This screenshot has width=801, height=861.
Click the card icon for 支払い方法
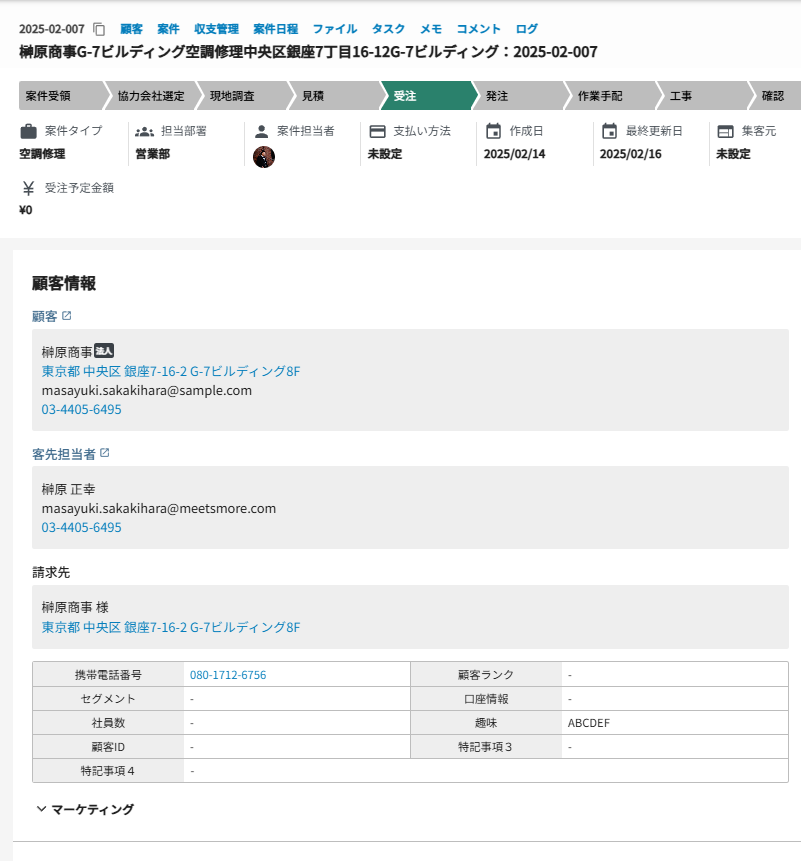click(x=377, y=132)
